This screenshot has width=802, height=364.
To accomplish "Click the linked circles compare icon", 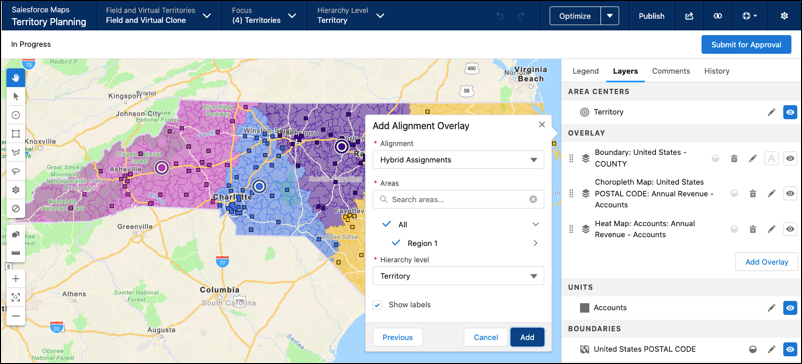I will point(718,16).
